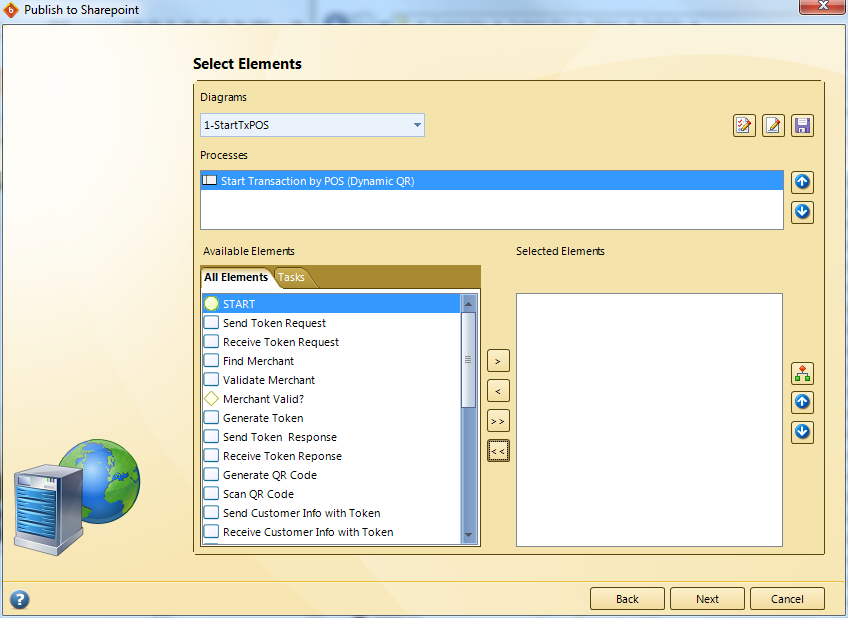The image size is (848, 618).
Task: Go Back to the previous step
Action: 627,599
